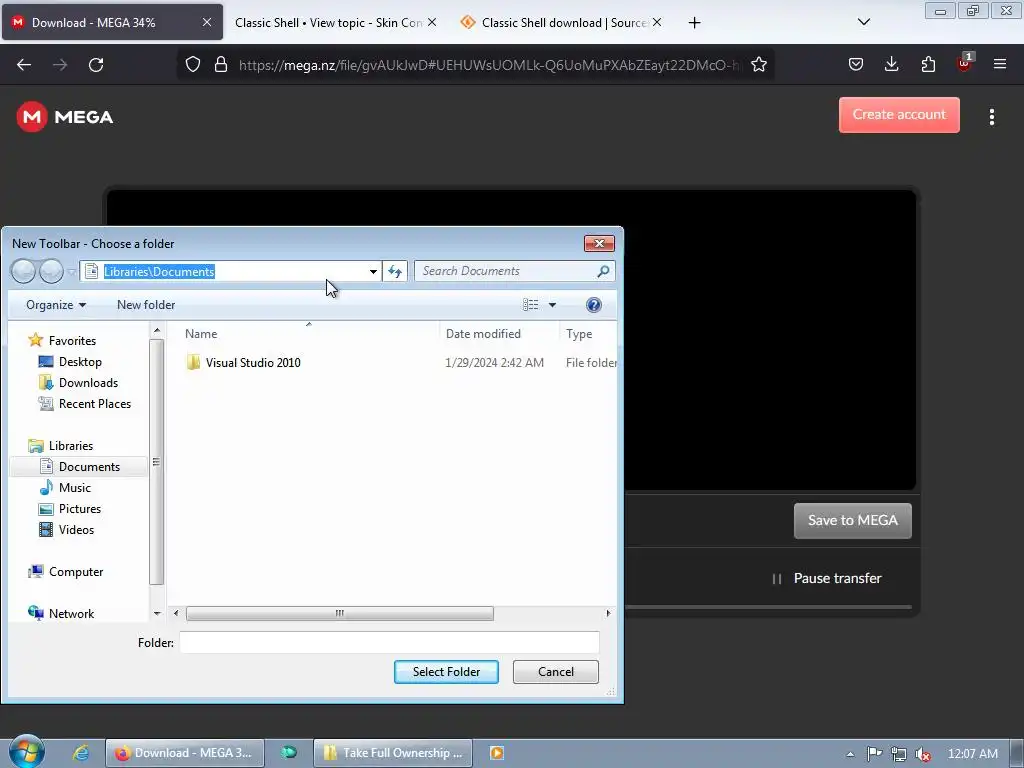
Task: Click the MEGA logo
Action: 65,117
